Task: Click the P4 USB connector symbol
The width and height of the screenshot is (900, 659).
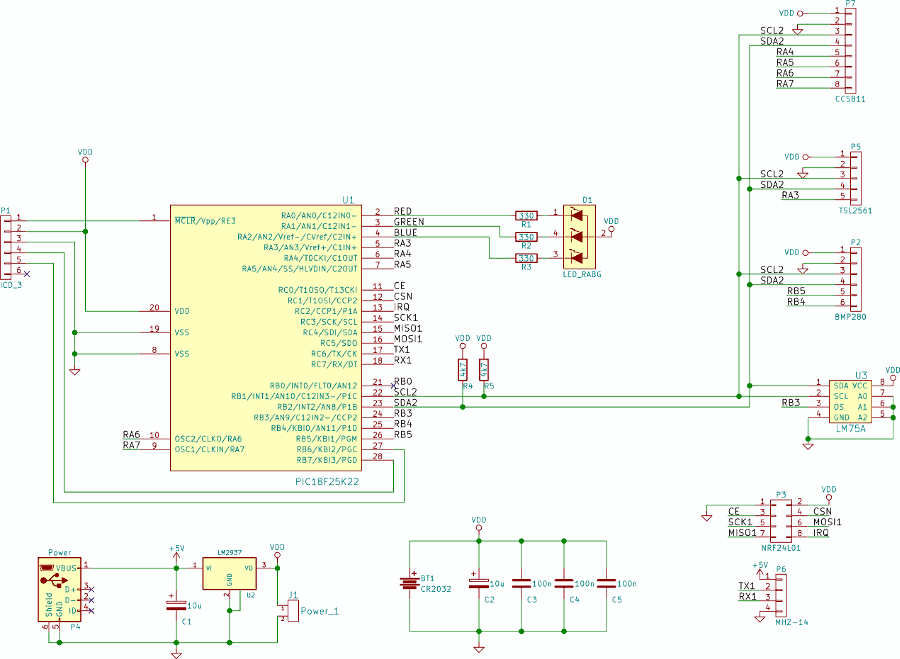Action: coord(59,588)
